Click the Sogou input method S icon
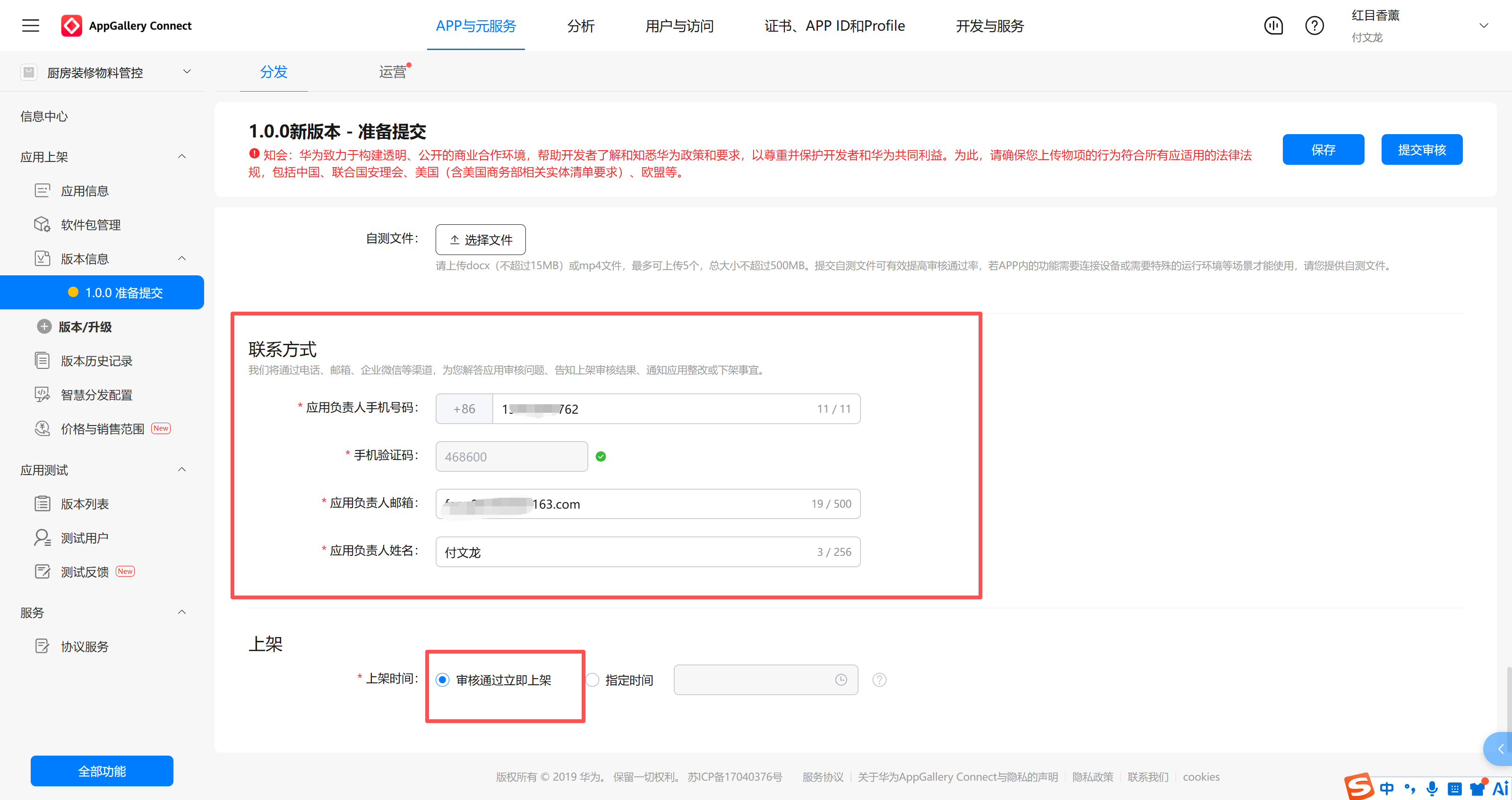The image size is (1512, 800). click(1358, 786)
